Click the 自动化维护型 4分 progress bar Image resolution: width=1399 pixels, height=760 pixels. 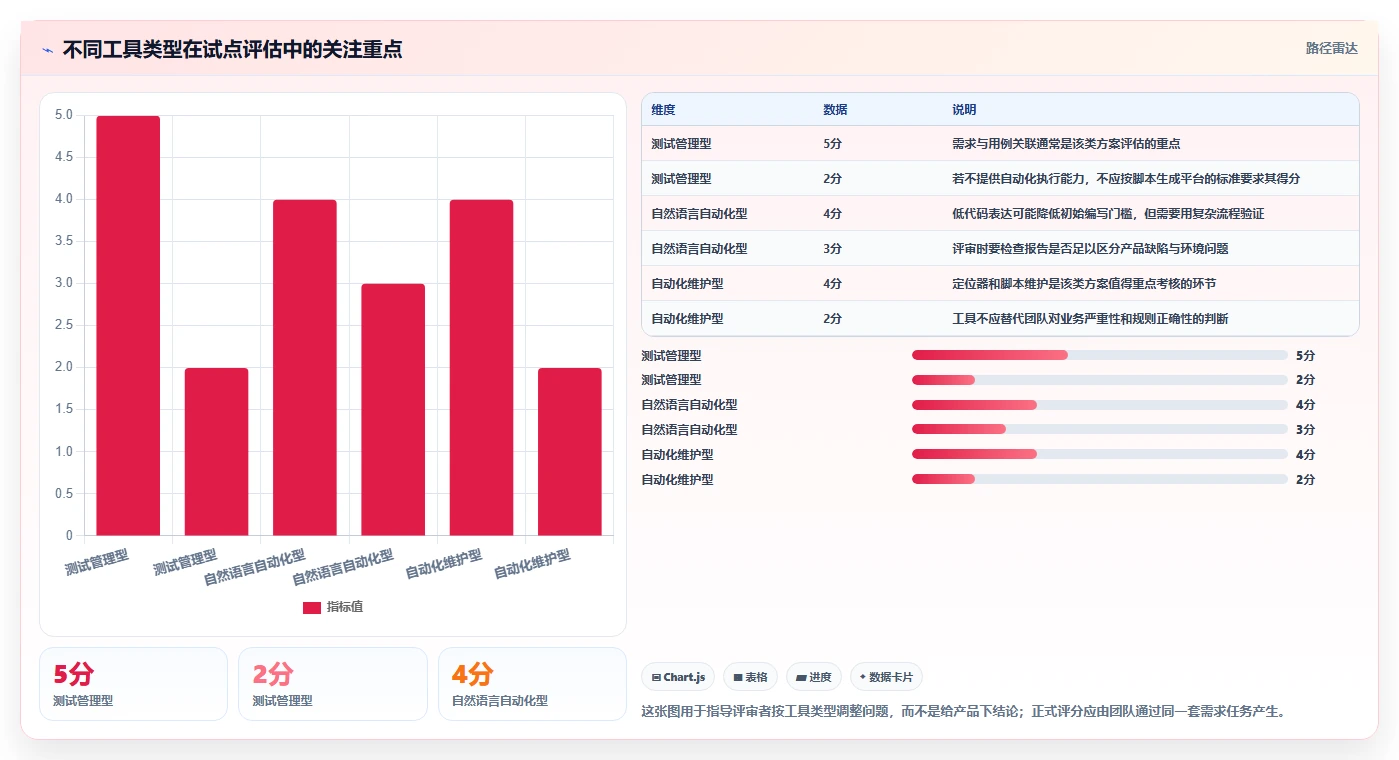click(1099, 455)
